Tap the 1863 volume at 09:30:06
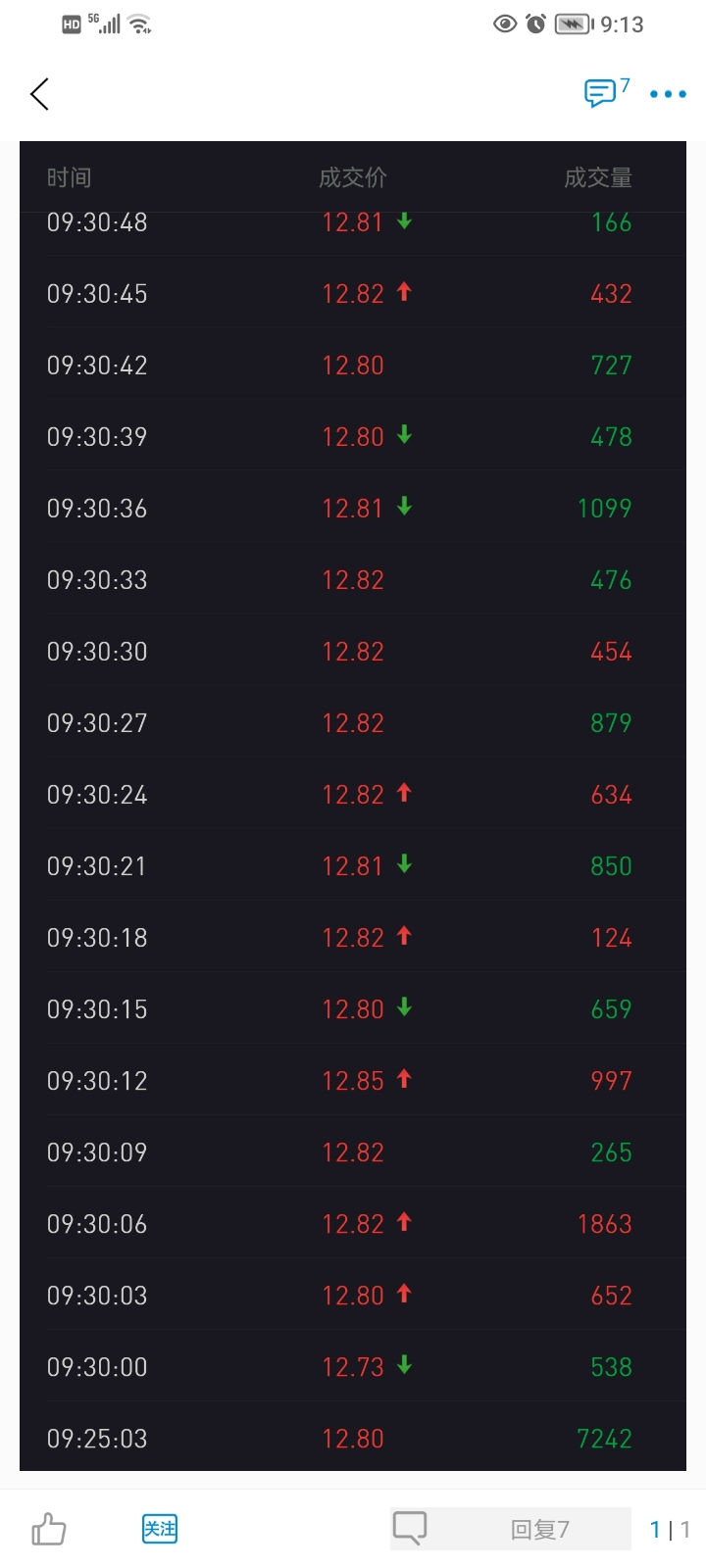Viewport: 706px width, 1568px height. point(604,1224)
